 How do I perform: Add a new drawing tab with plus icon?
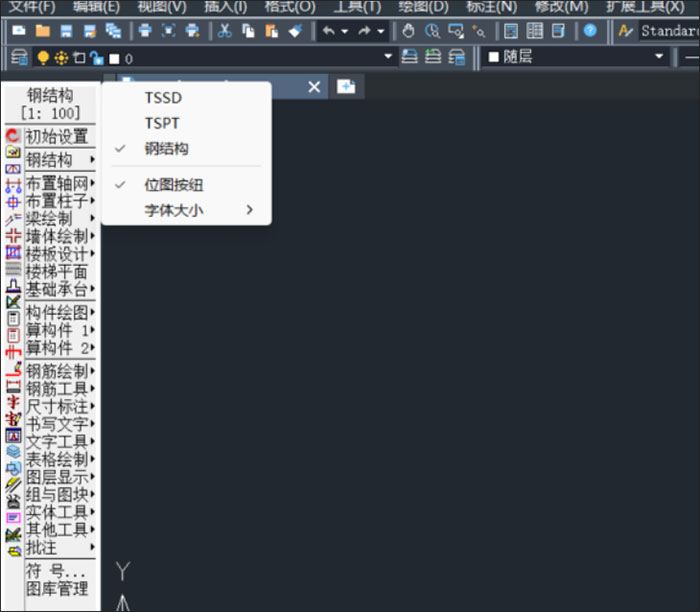346,87
